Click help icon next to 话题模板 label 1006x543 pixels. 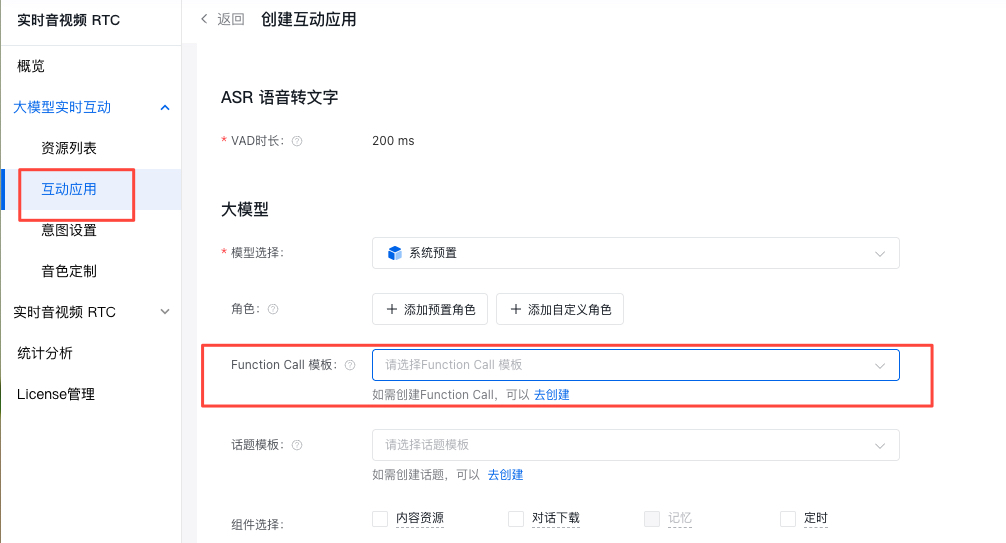pos(297,445)
